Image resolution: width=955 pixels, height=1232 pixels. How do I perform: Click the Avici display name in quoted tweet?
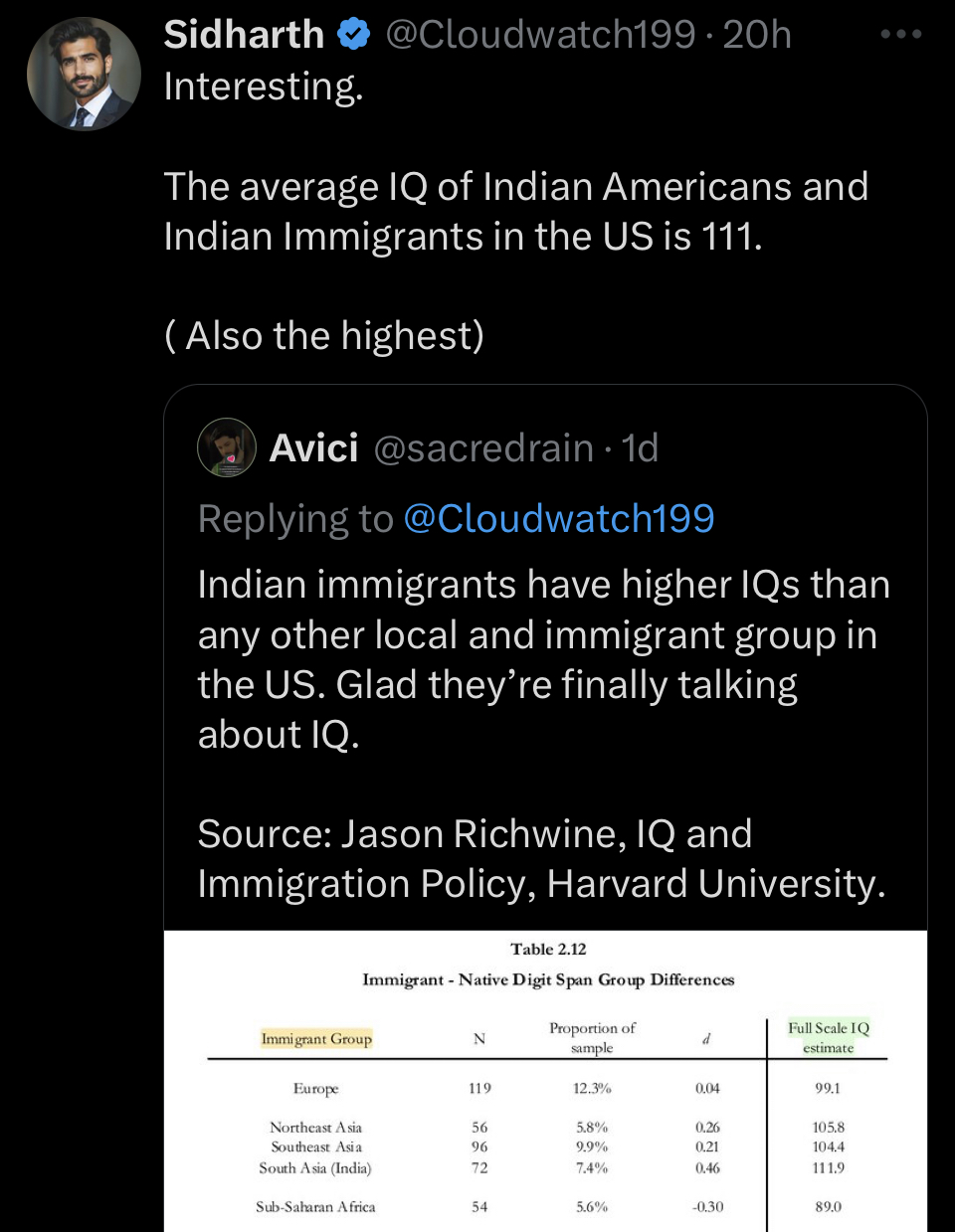(x=313, y=448)
